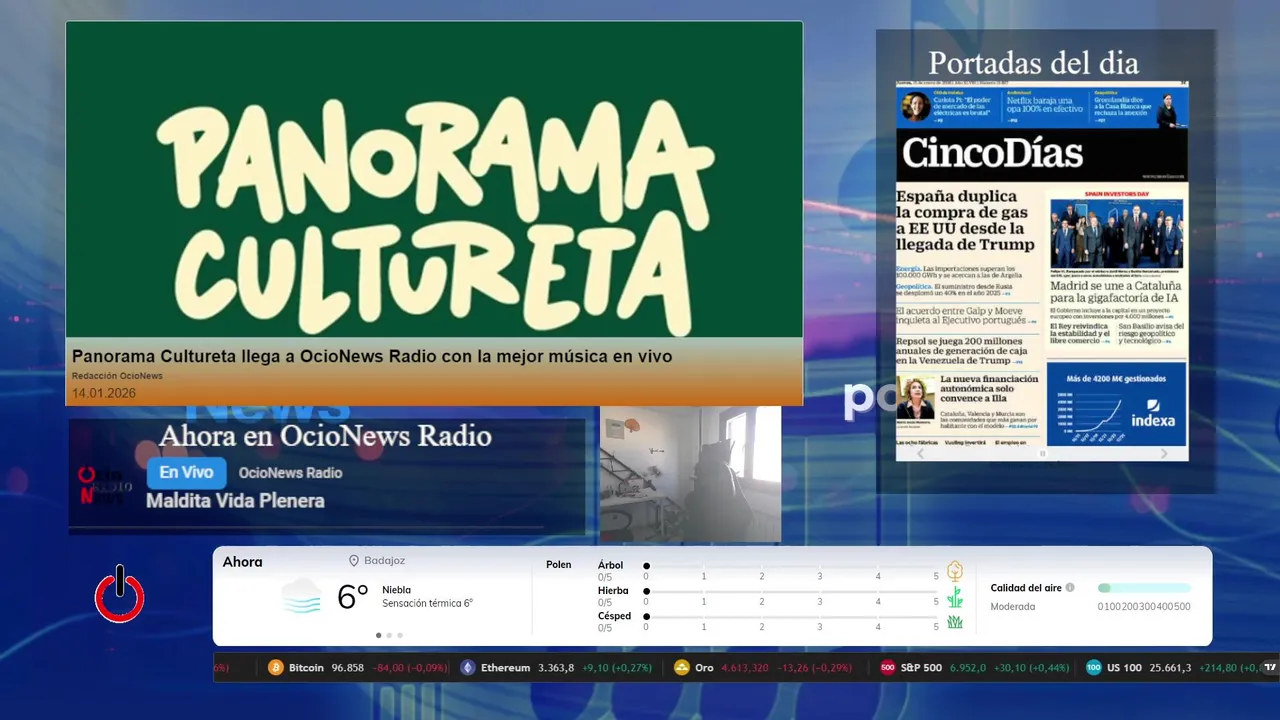
Task: Click 'Sensación térmica 6°' text
Action: click(427, 603)
